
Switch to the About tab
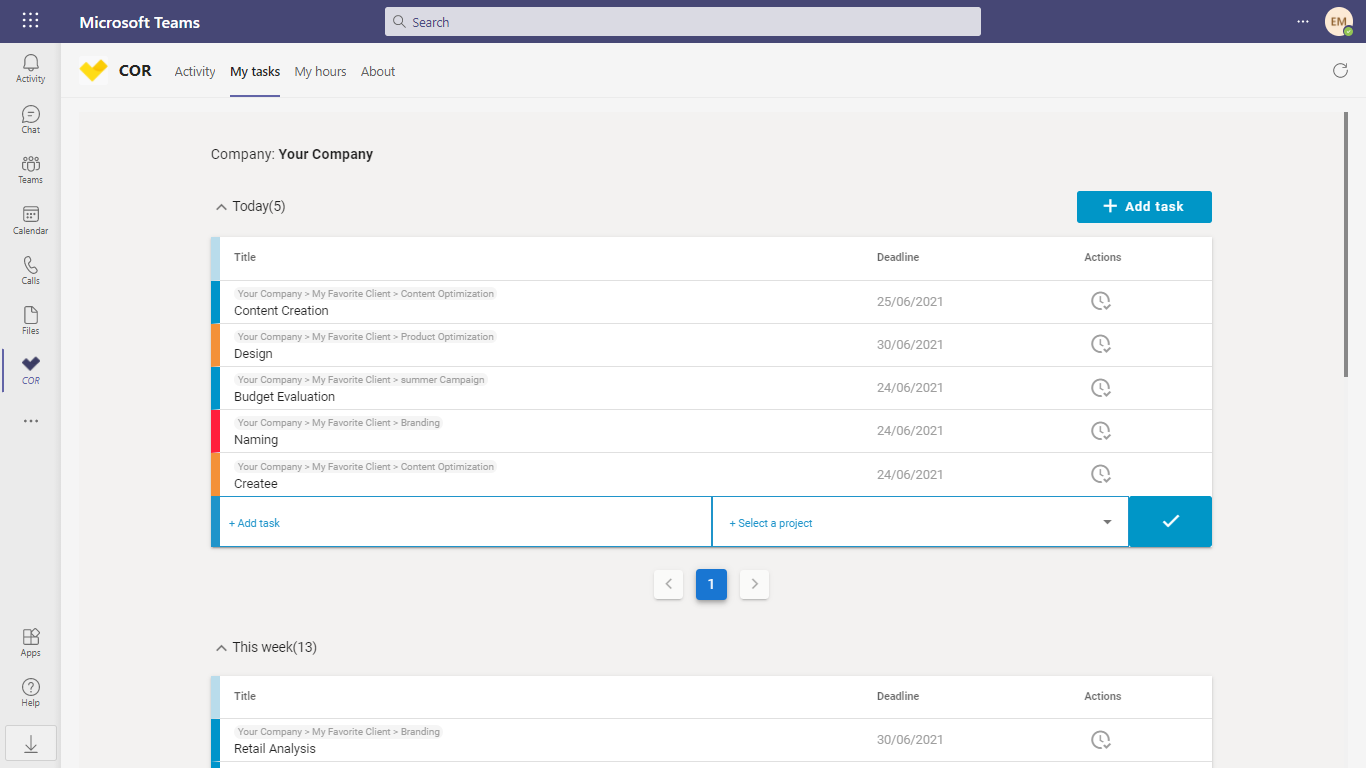378,71
